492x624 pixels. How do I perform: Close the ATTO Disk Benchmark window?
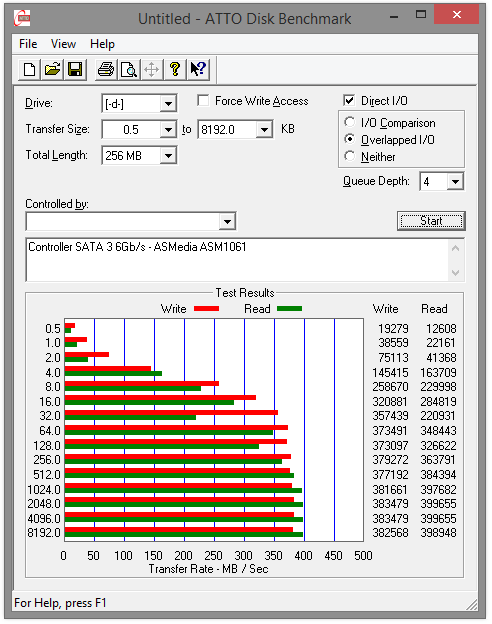pos(457,15)
